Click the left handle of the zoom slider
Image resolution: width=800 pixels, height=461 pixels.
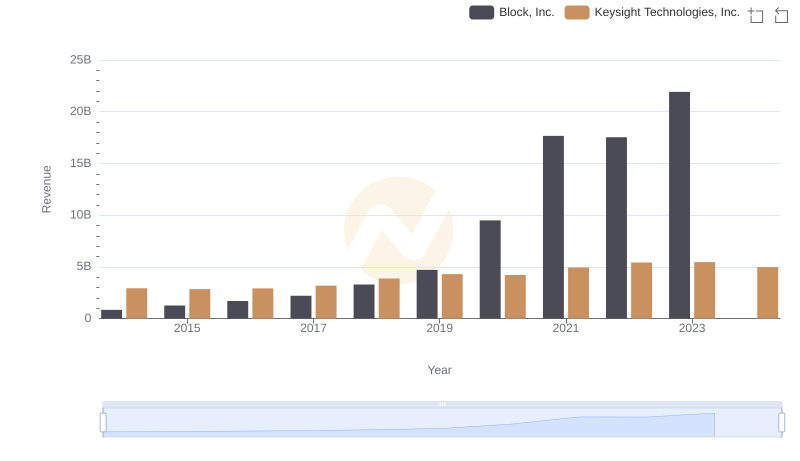(103, 423)
